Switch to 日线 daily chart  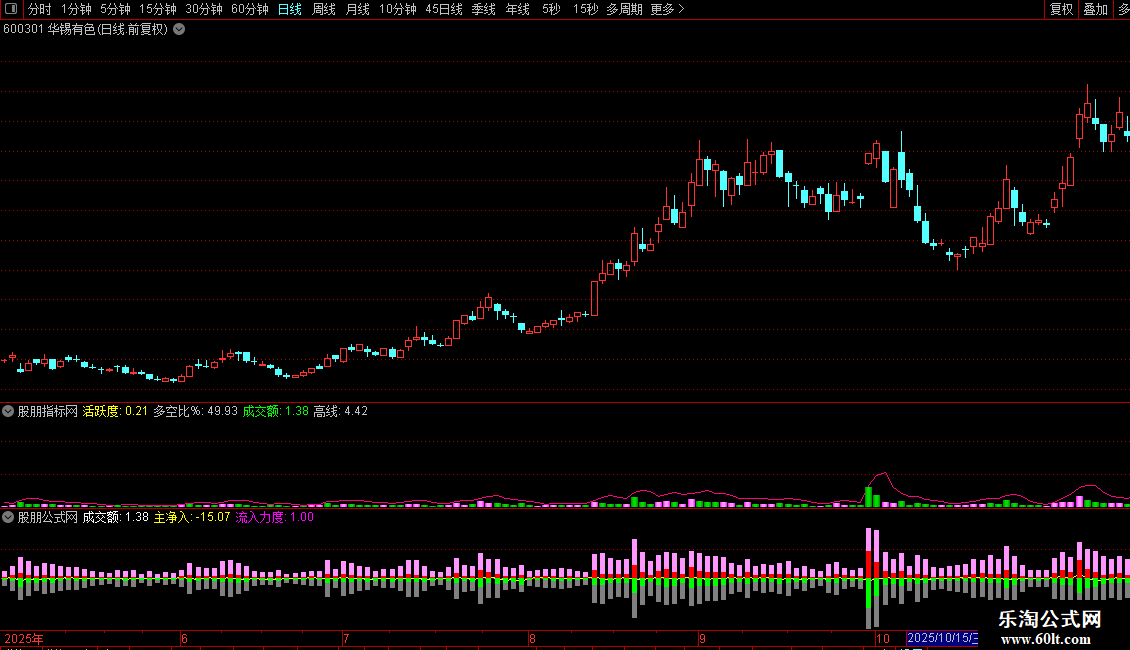coord(290,9)
